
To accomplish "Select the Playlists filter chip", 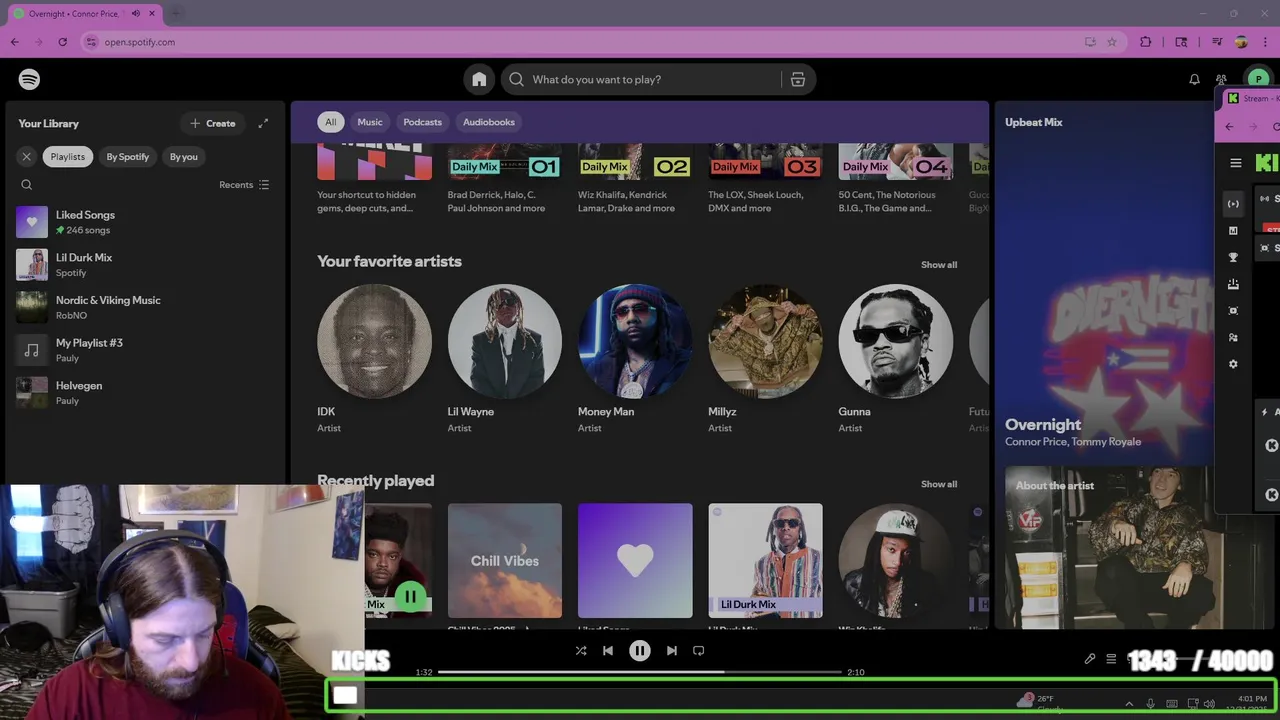I will click(68, 156).
